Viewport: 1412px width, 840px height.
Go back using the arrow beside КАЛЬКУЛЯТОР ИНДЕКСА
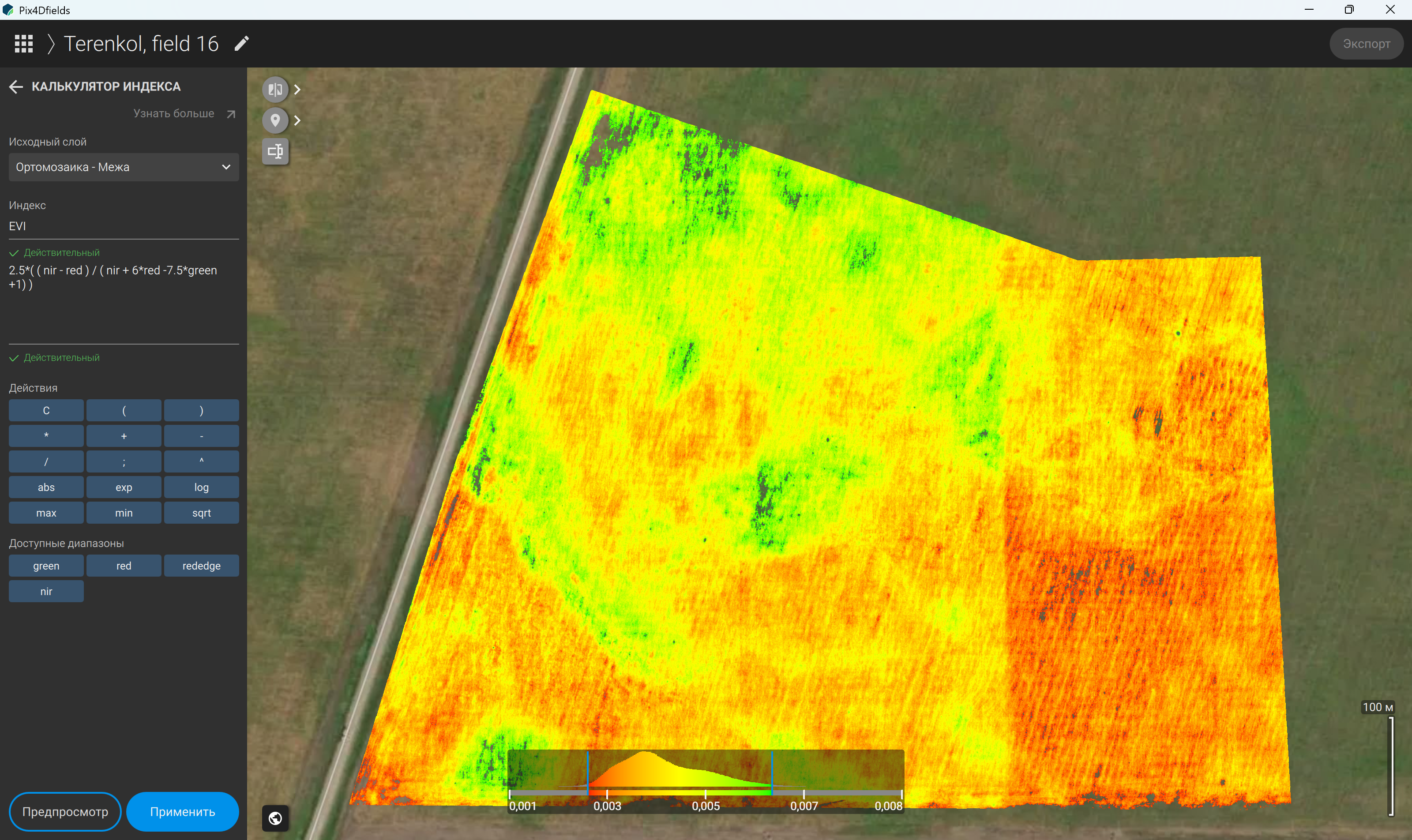point(16,86)
